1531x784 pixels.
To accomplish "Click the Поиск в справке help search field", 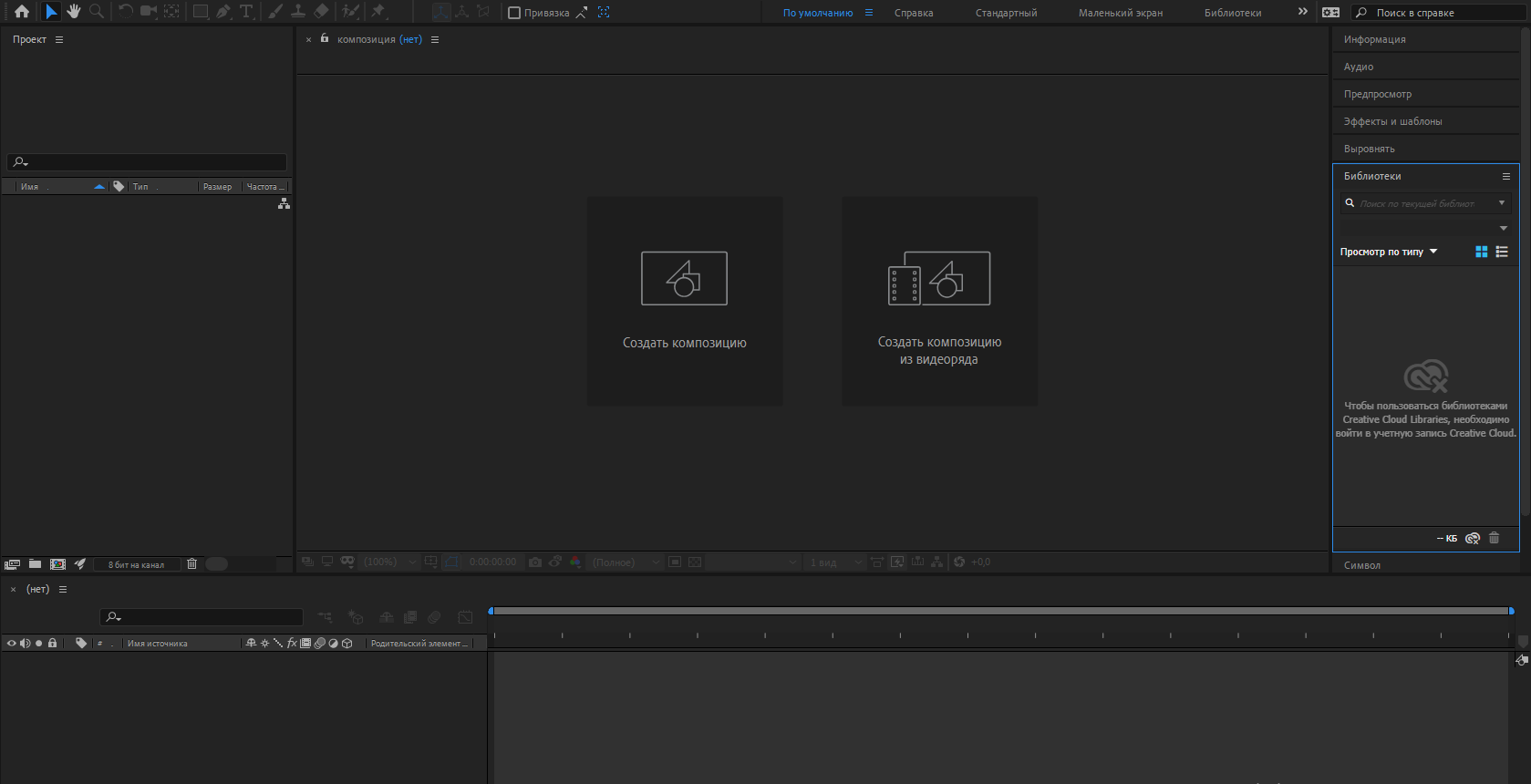I will (x=1439, y=13).
